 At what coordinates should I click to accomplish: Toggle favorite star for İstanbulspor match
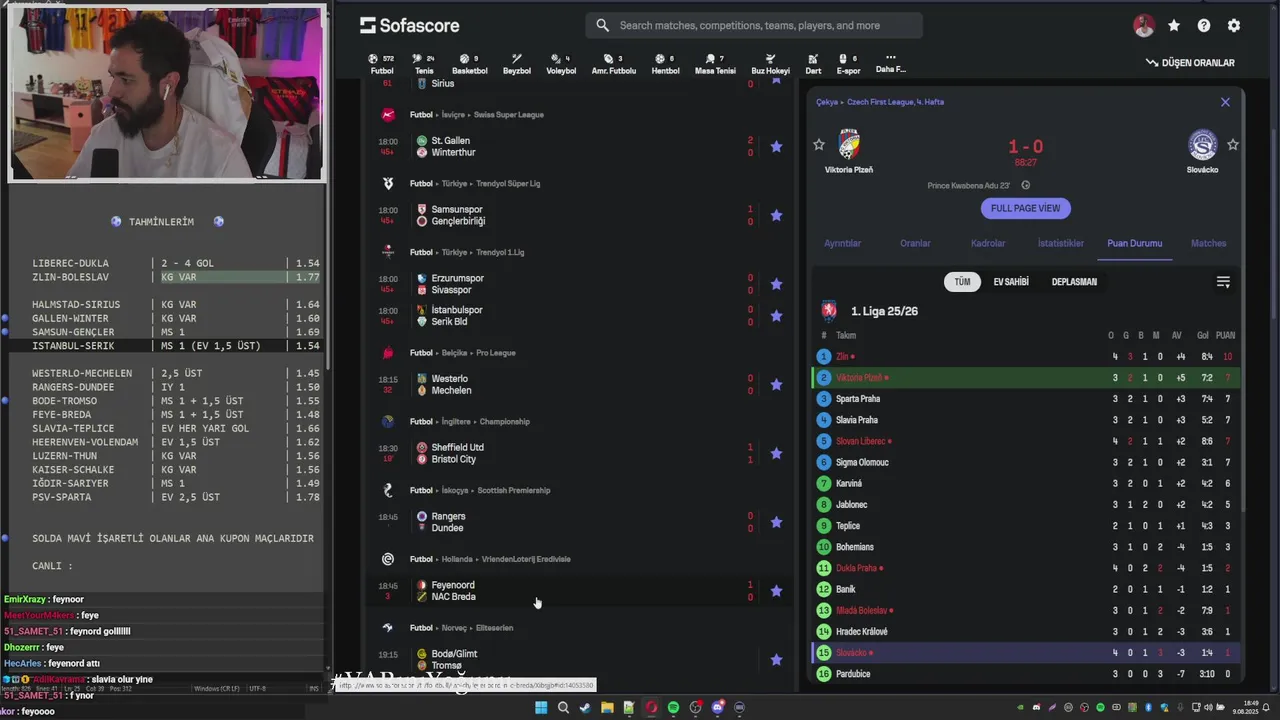[x=776, y=315]
